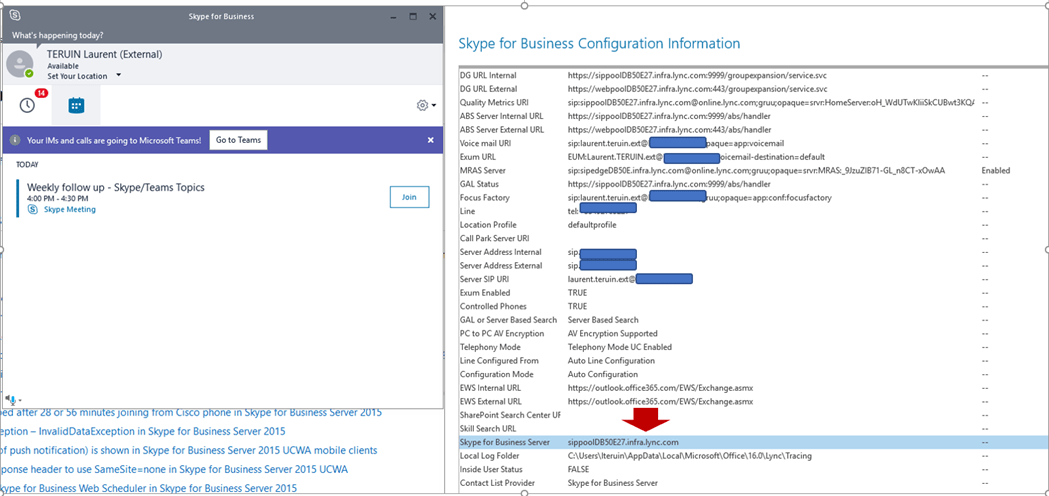Click the info icon in Teams banner
This screenshot has height=496, width=1049.
click(15, 140)
